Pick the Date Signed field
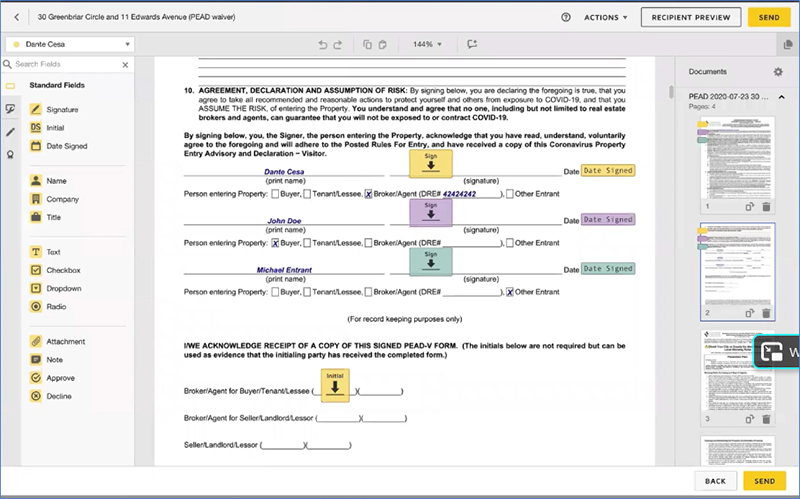 (x=59, y=146)
